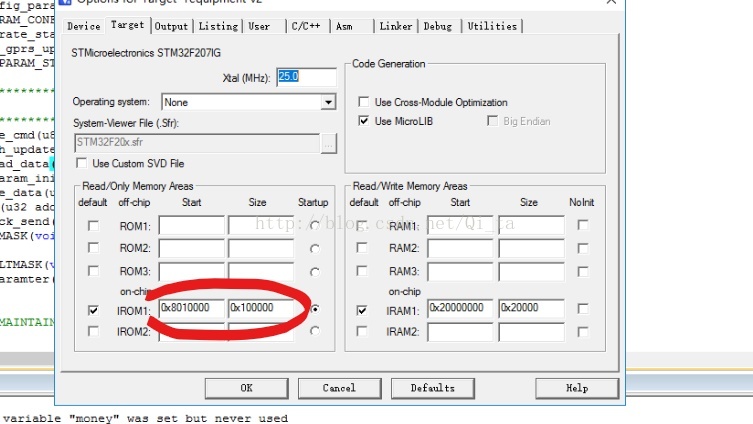Image resolution: width=753 pixels, height=424 pixels.
Task: Click the IROM1 start address field
Action: (192, 308)
